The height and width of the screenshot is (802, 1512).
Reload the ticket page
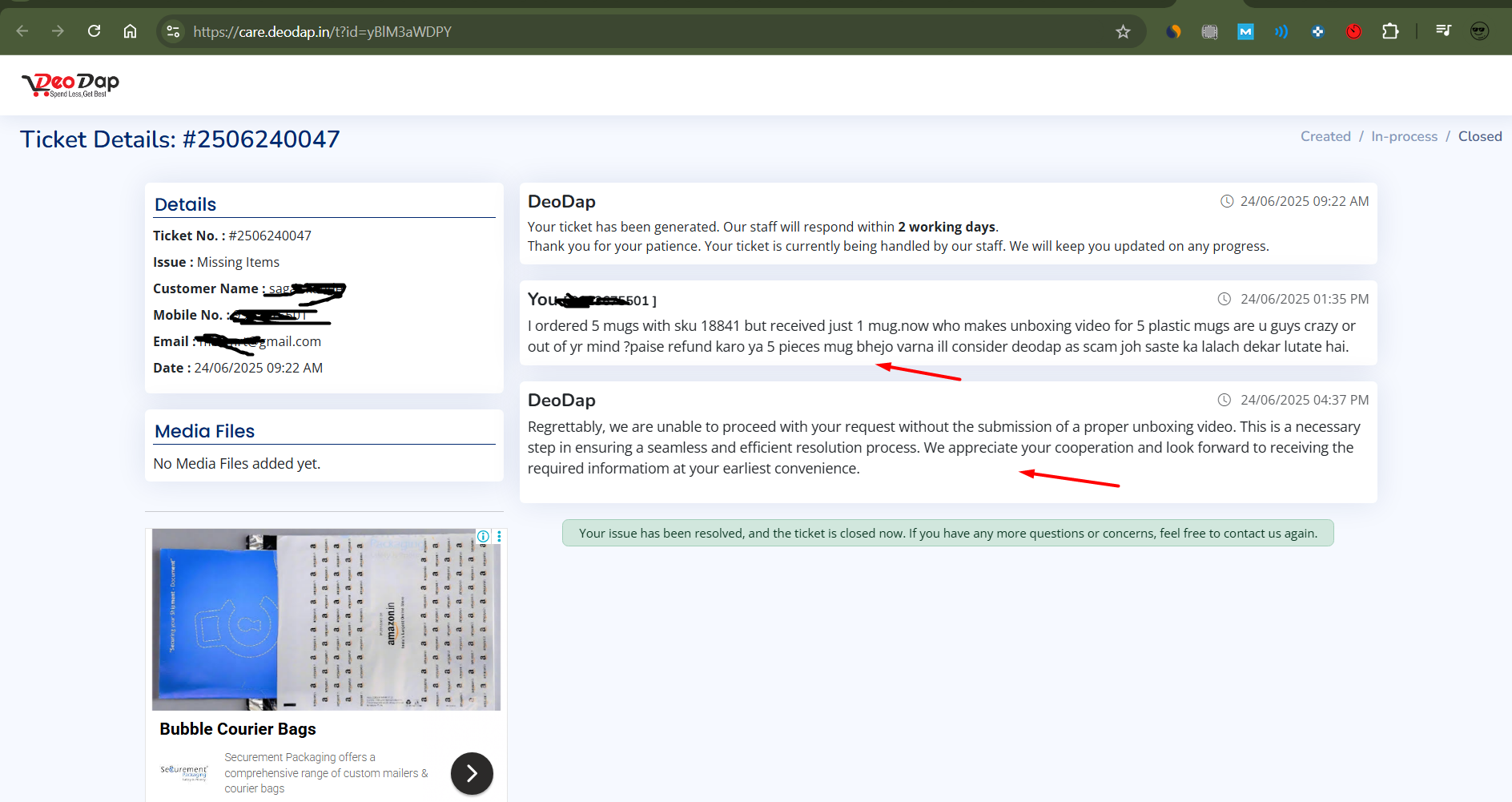click(x=94, y=31)
